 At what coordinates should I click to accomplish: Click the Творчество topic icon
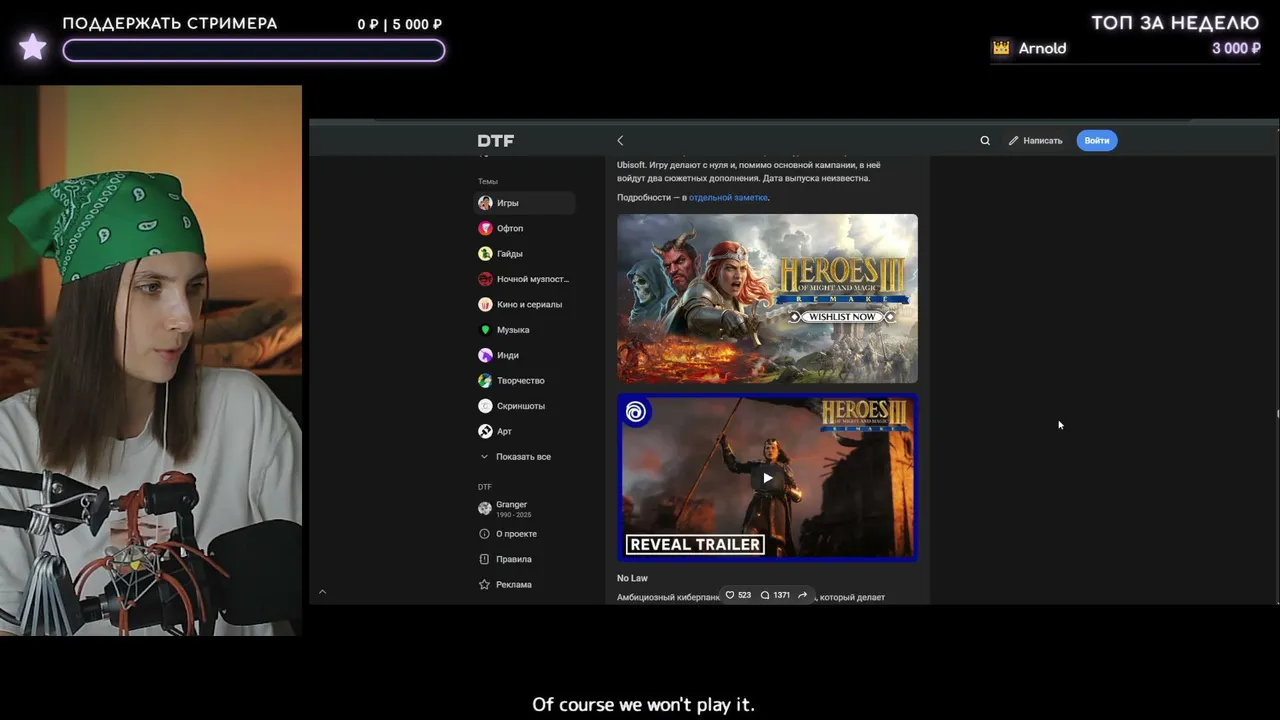pyautogui.click(x=485, y=381)
